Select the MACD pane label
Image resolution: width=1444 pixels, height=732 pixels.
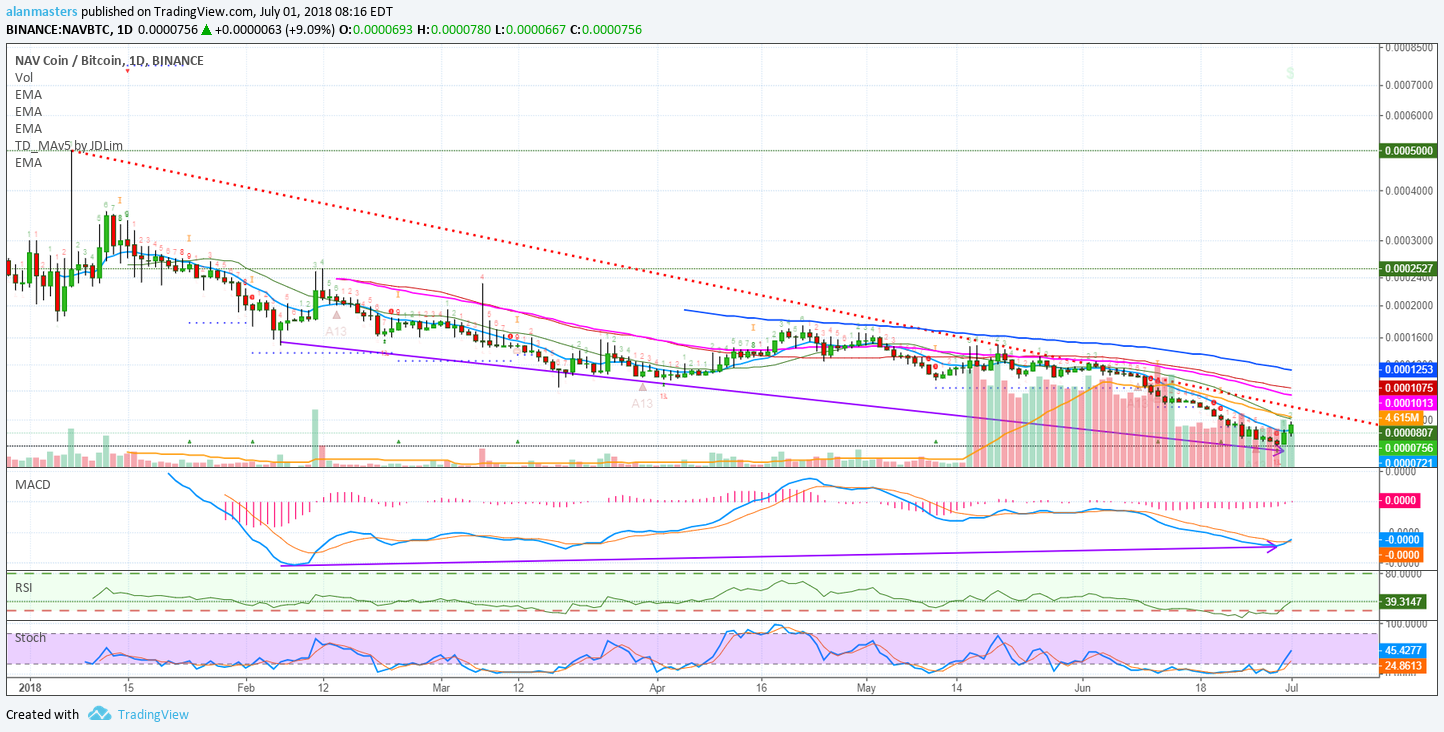pos(32,485)
